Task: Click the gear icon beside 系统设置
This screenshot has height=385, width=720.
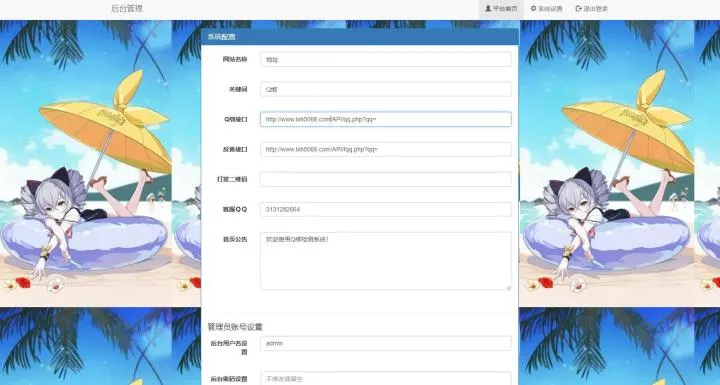Action: click(x=534, y=8)
